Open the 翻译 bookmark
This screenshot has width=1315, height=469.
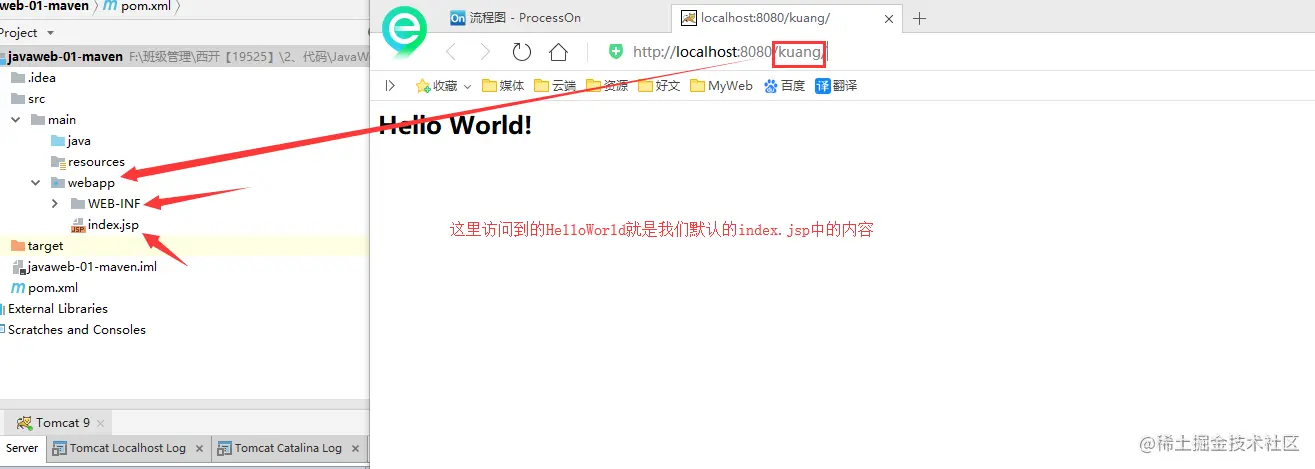836,86
